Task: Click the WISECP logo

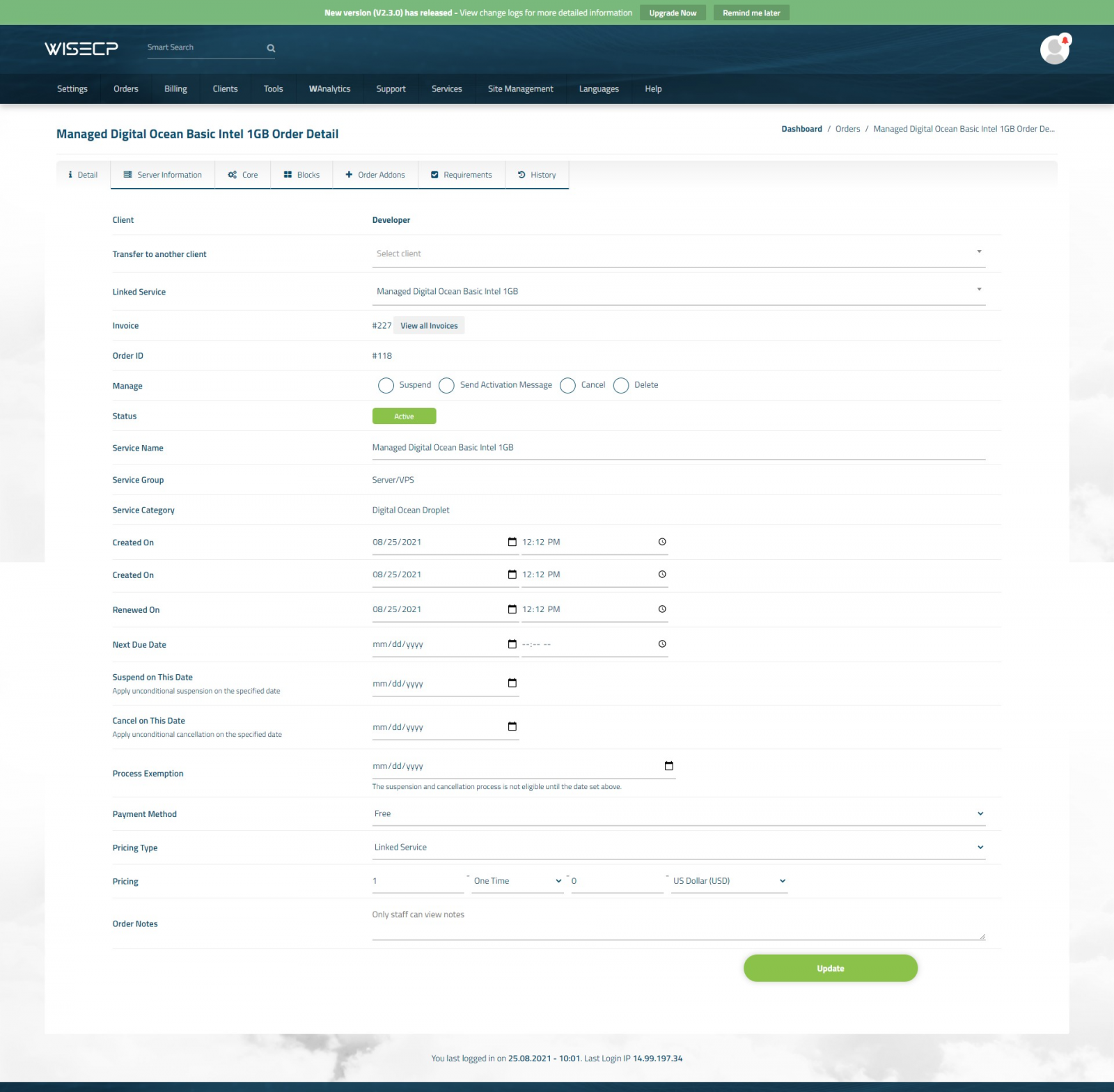Action: [x=81, y=48]
